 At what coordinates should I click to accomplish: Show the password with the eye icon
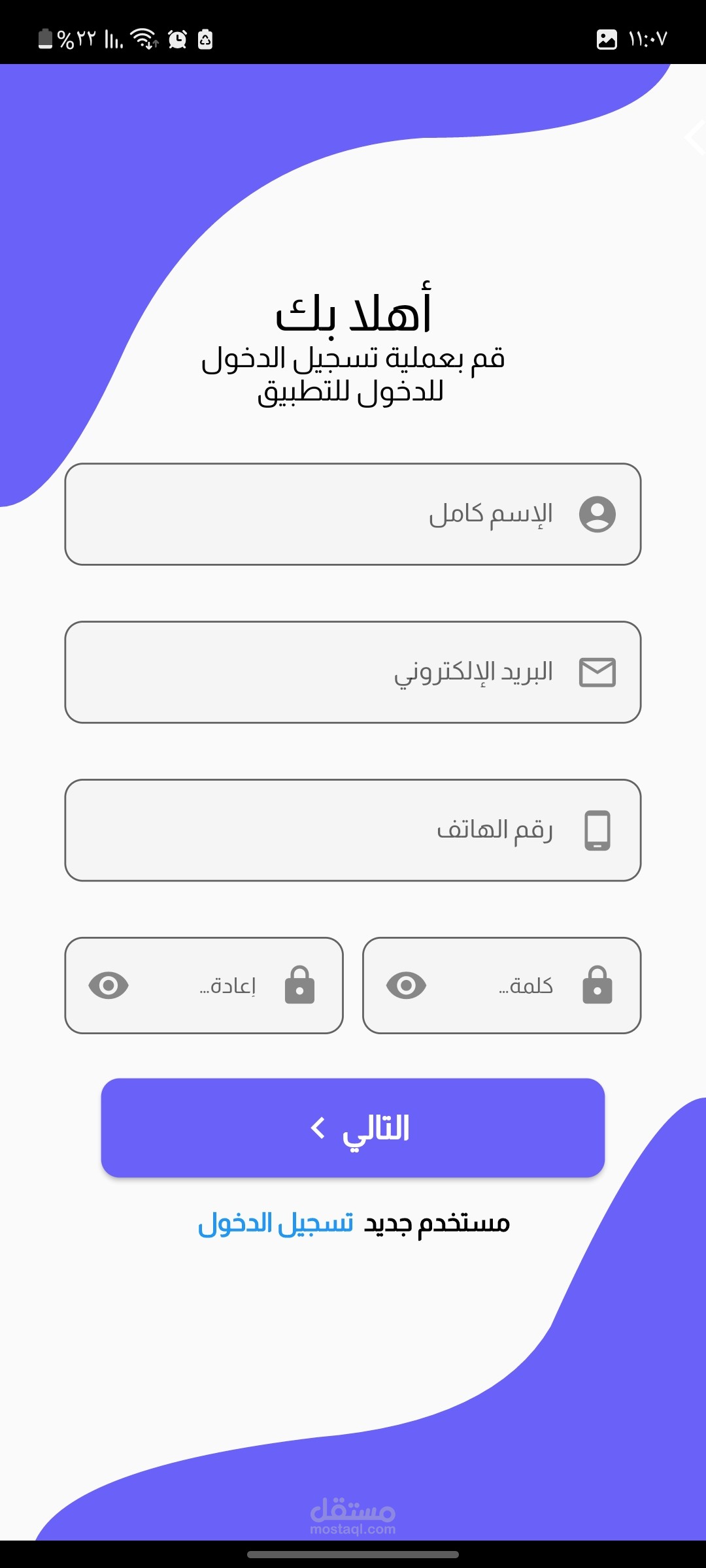[407, 985]
